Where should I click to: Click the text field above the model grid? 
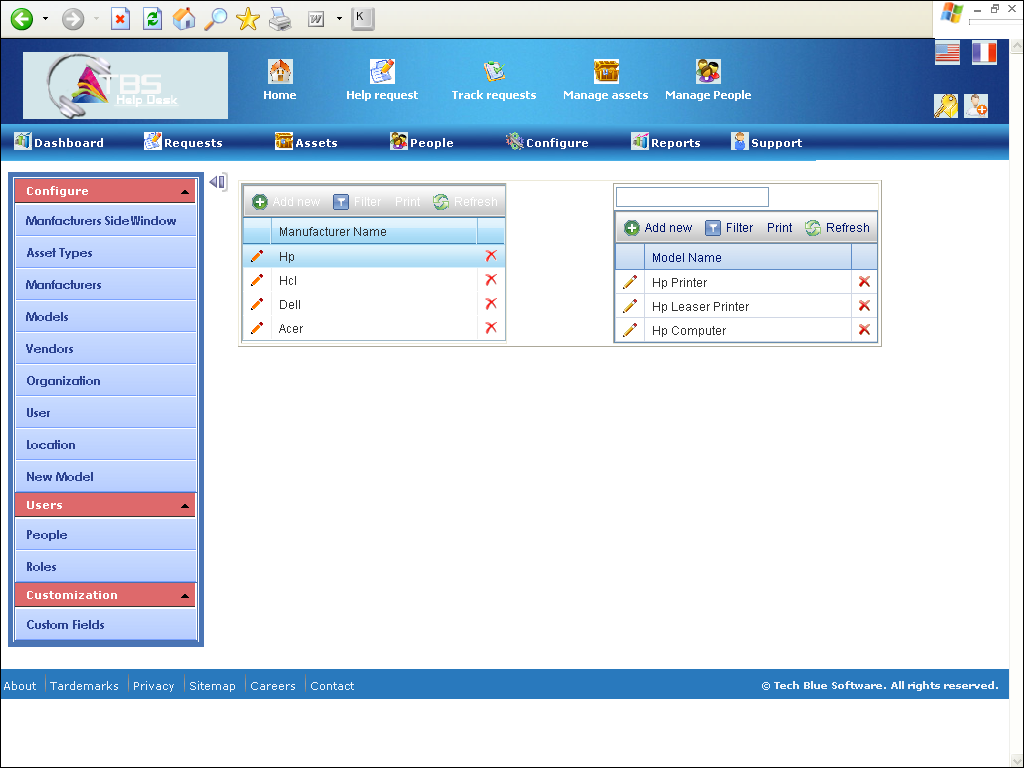pos(692,197)
